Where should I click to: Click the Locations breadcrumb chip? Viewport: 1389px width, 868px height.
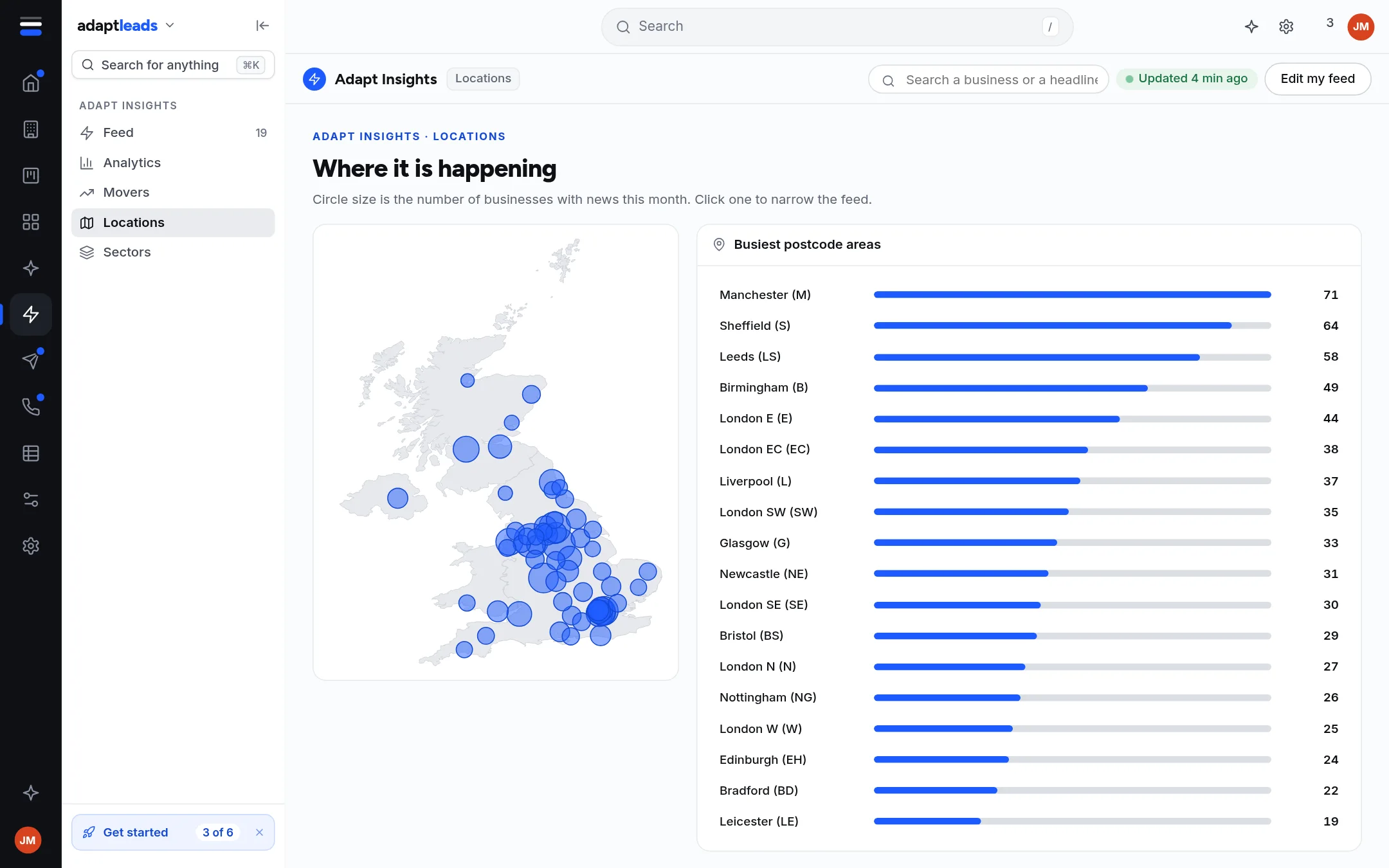click(483, 78)
